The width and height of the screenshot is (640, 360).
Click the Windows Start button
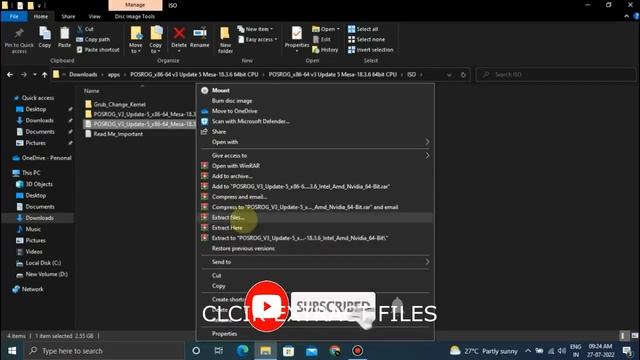[x=12, y=351]
